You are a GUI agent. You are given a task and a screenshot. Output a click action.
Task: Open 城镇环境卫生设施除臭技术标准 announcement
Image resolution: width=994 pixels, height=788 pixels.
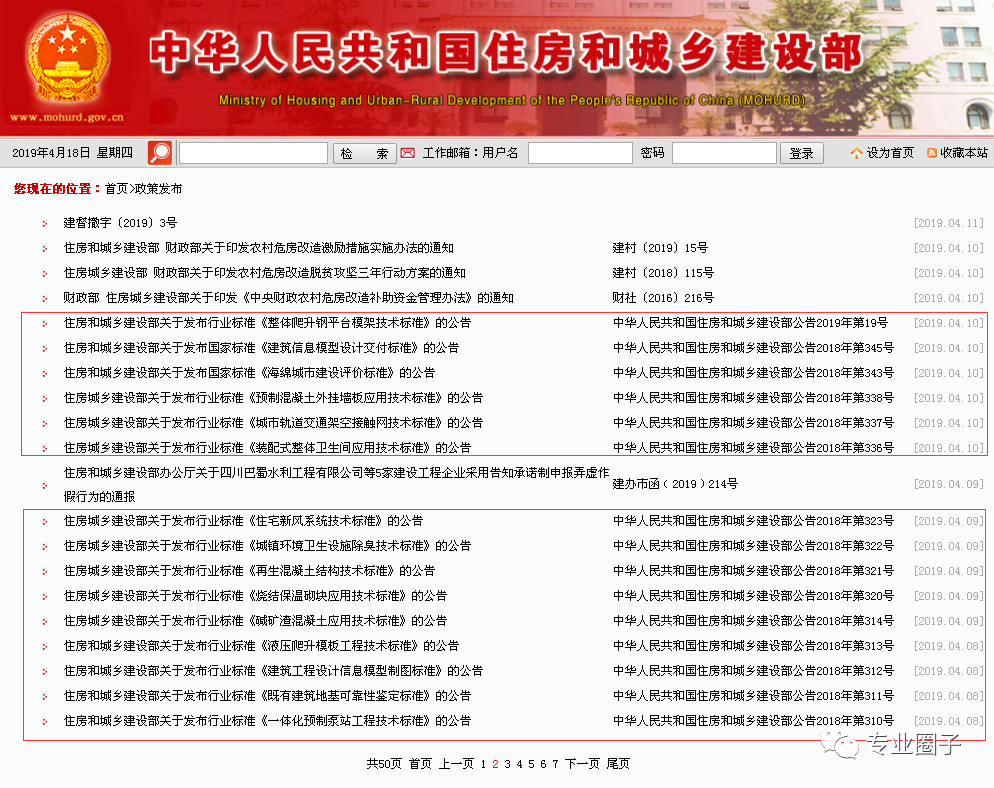pos(267,546)
